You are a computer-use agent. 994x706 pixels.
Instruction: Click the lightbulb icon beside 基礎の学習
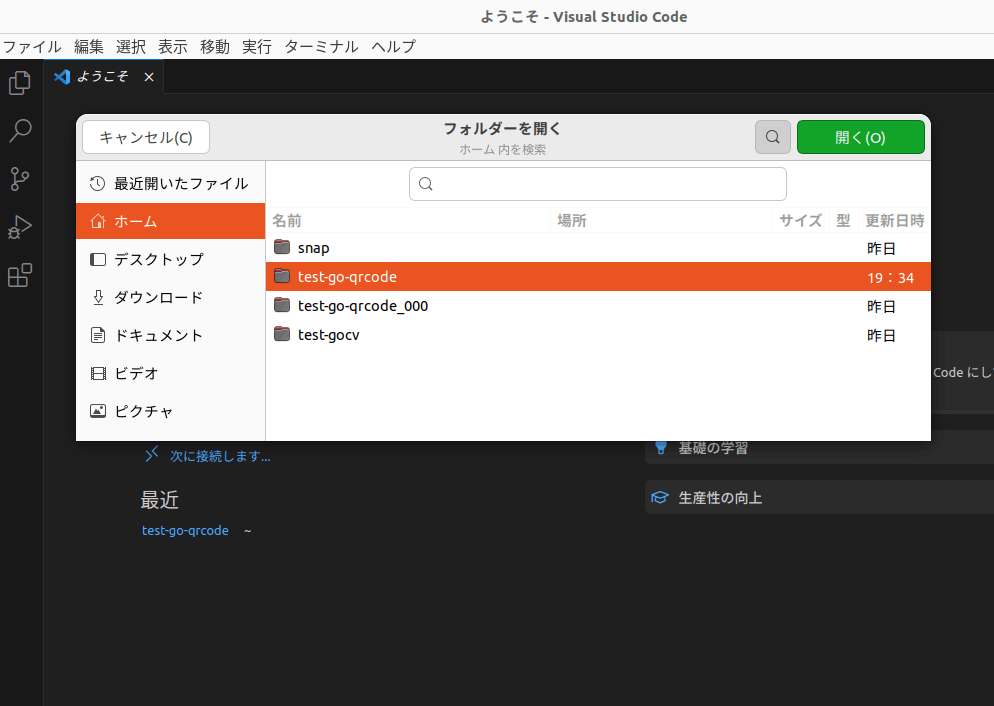tap(661, 447)
